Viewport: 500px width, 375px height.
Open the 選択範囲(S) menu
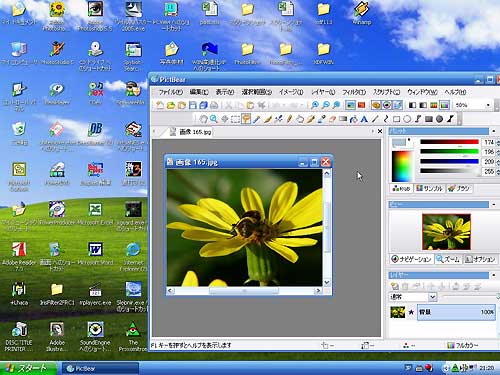[x=257, y=92]
